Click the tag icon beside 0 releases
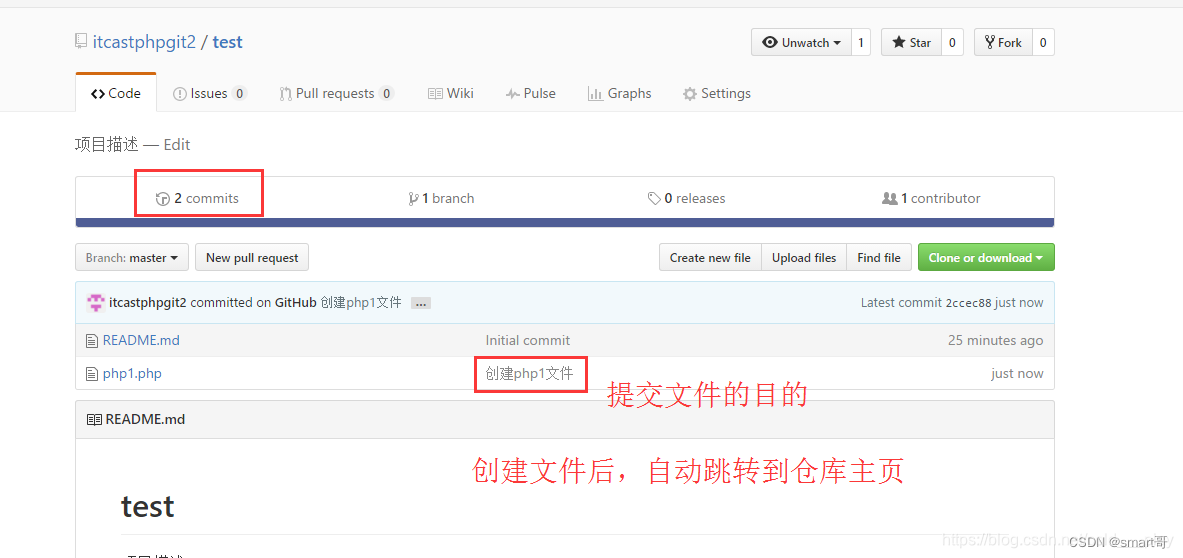 [653, 199]
